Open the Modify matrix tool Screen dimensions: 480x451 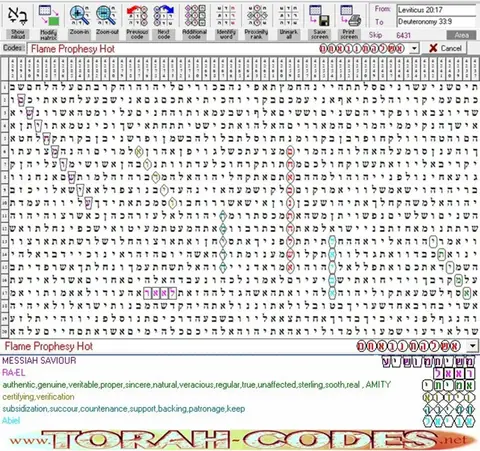(49, 16)
